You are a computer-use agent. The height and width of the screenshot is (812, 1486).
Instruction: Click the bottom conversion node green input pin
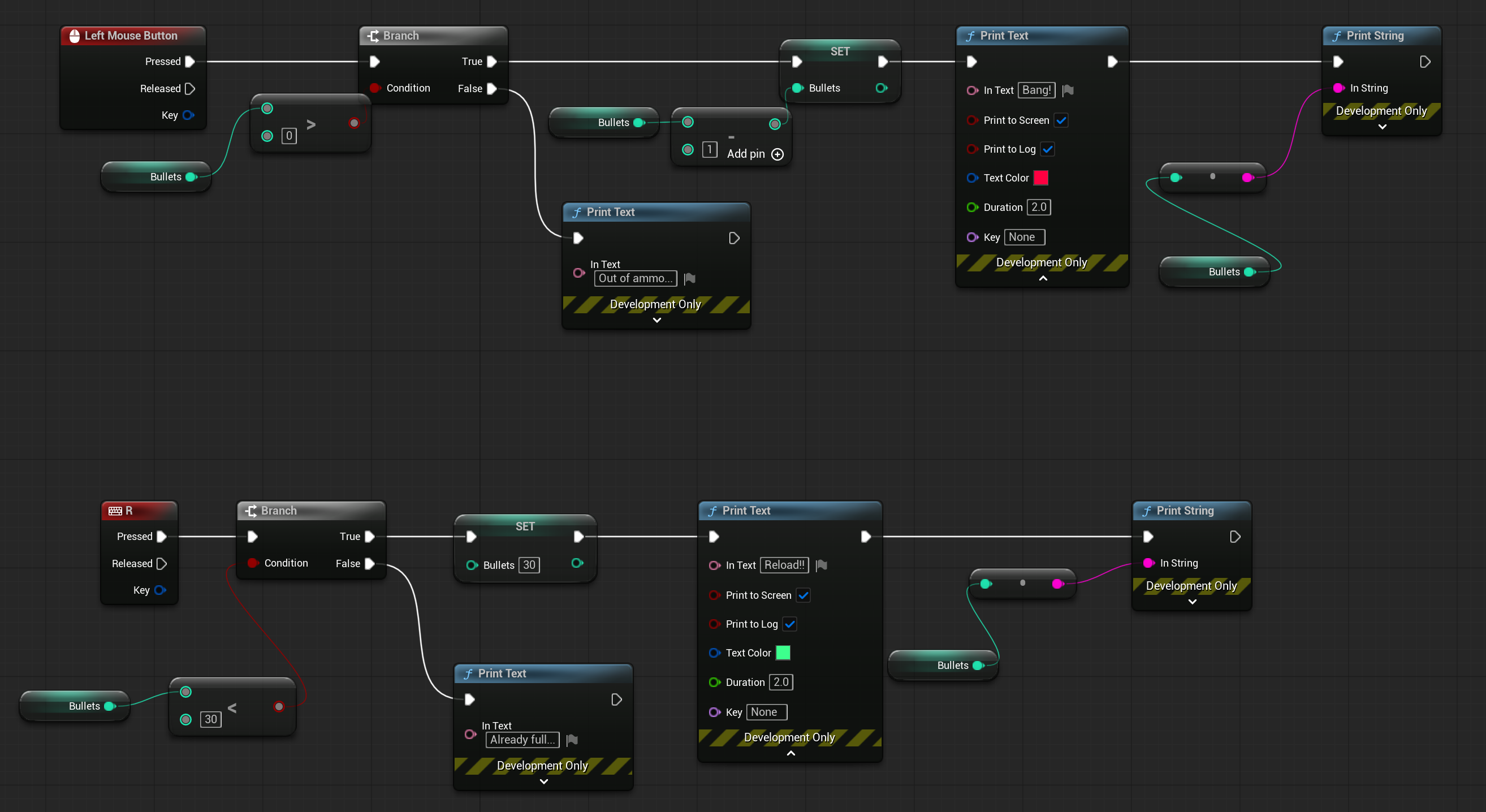986,584
